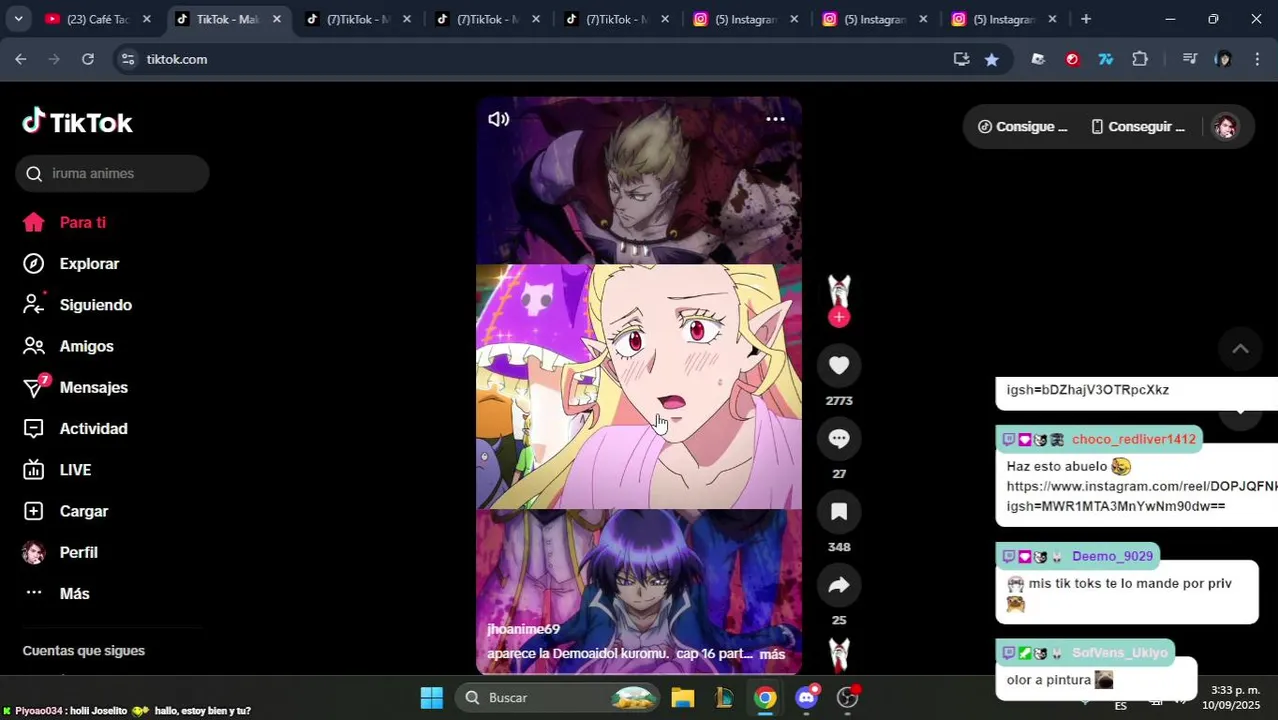Viewport: 1278px width, 720px height.
Task: Open the Chrome three-dot menu
Action: click(x=1257, y=59)
